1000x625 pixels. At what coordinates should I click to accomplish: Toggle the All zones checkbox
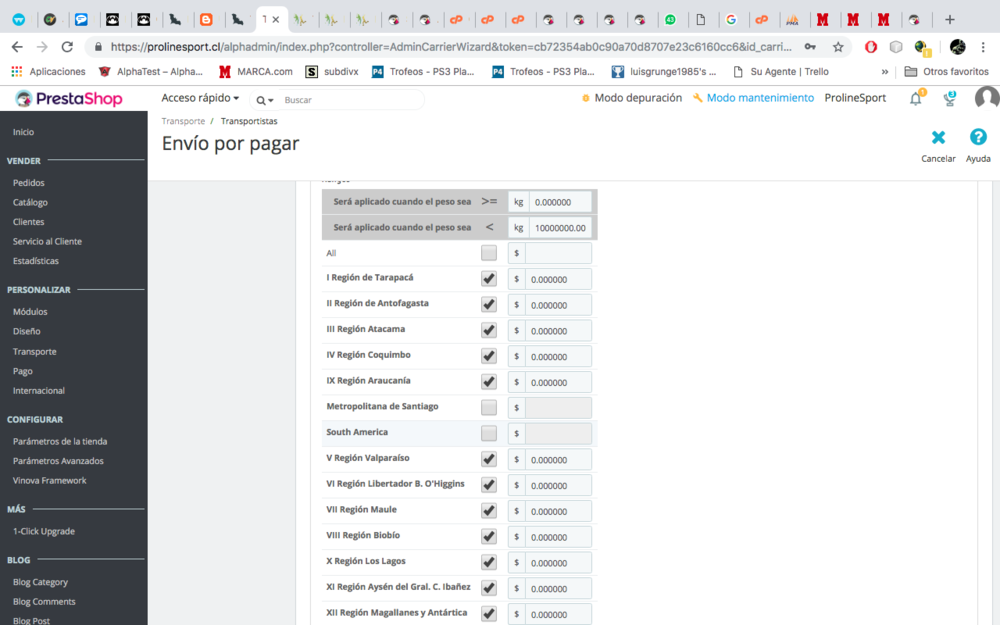pos(489,253)
